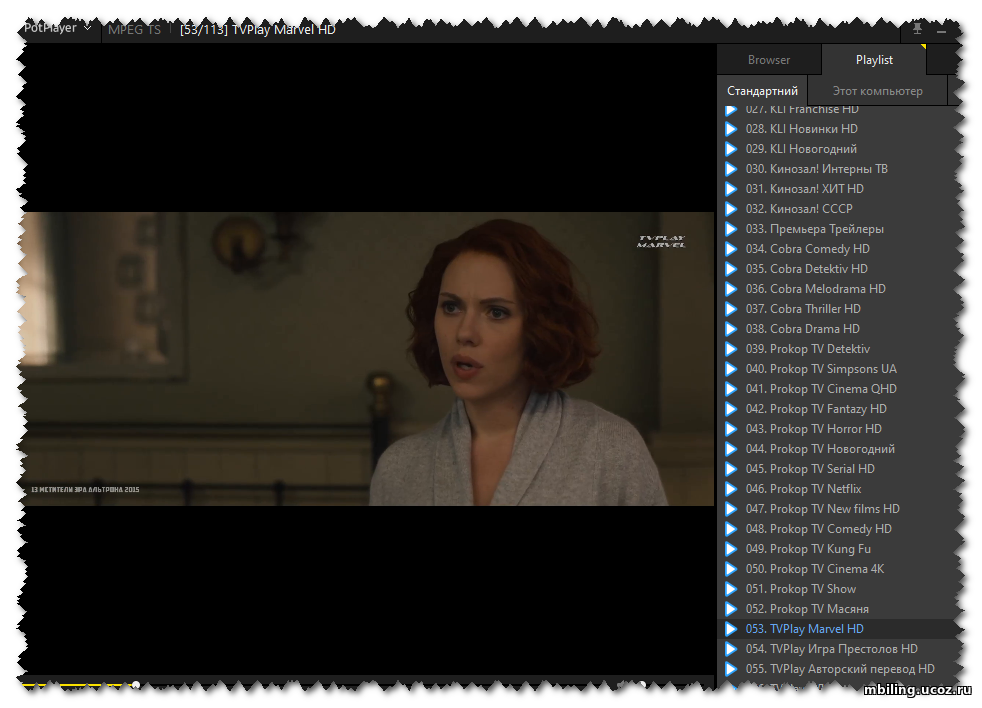Click play icon next to 039. Prokop TV Detektiv
Viewport: 982px width, 708px height.
tap(731, 349)
